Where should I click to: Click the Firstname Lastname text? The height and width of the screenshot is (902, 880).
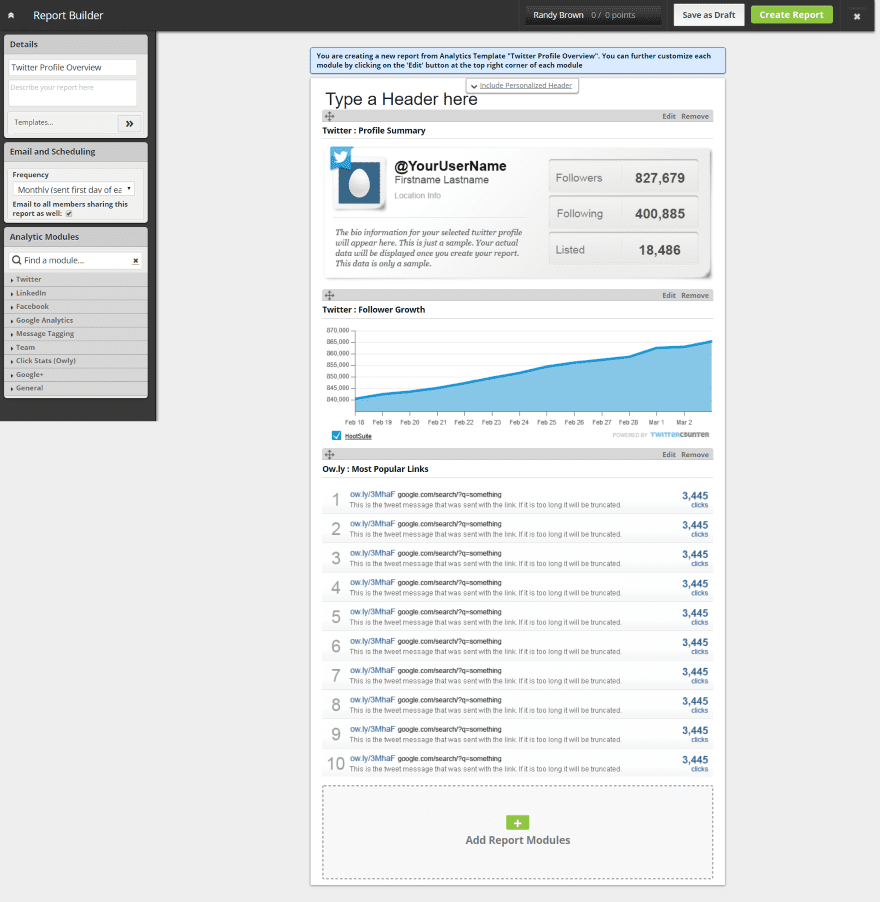pyautogui.click(x=442, y=180)
